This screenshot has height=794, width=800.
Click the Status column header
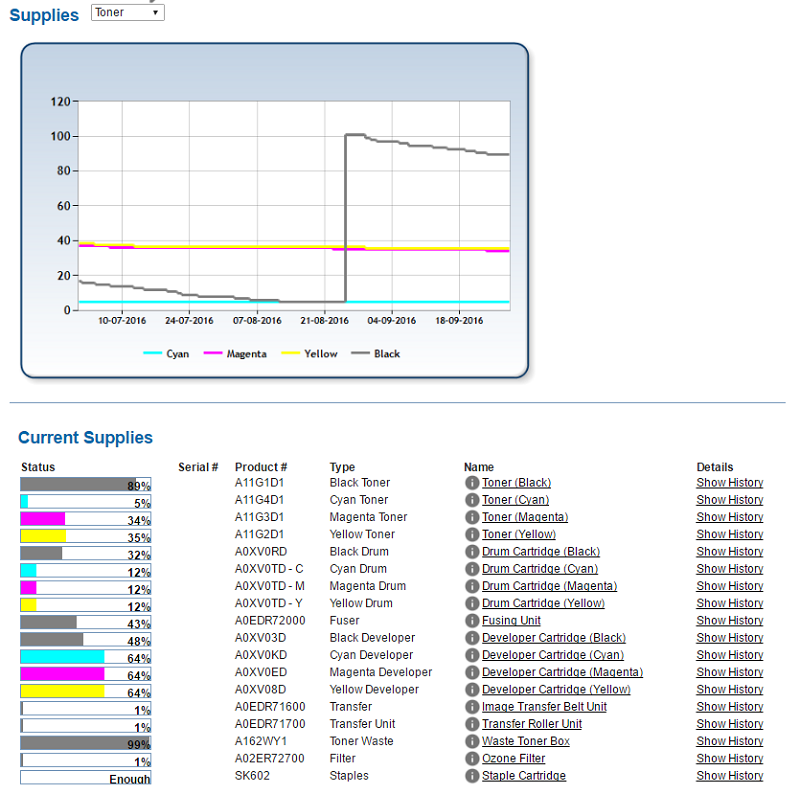[38, 467]
